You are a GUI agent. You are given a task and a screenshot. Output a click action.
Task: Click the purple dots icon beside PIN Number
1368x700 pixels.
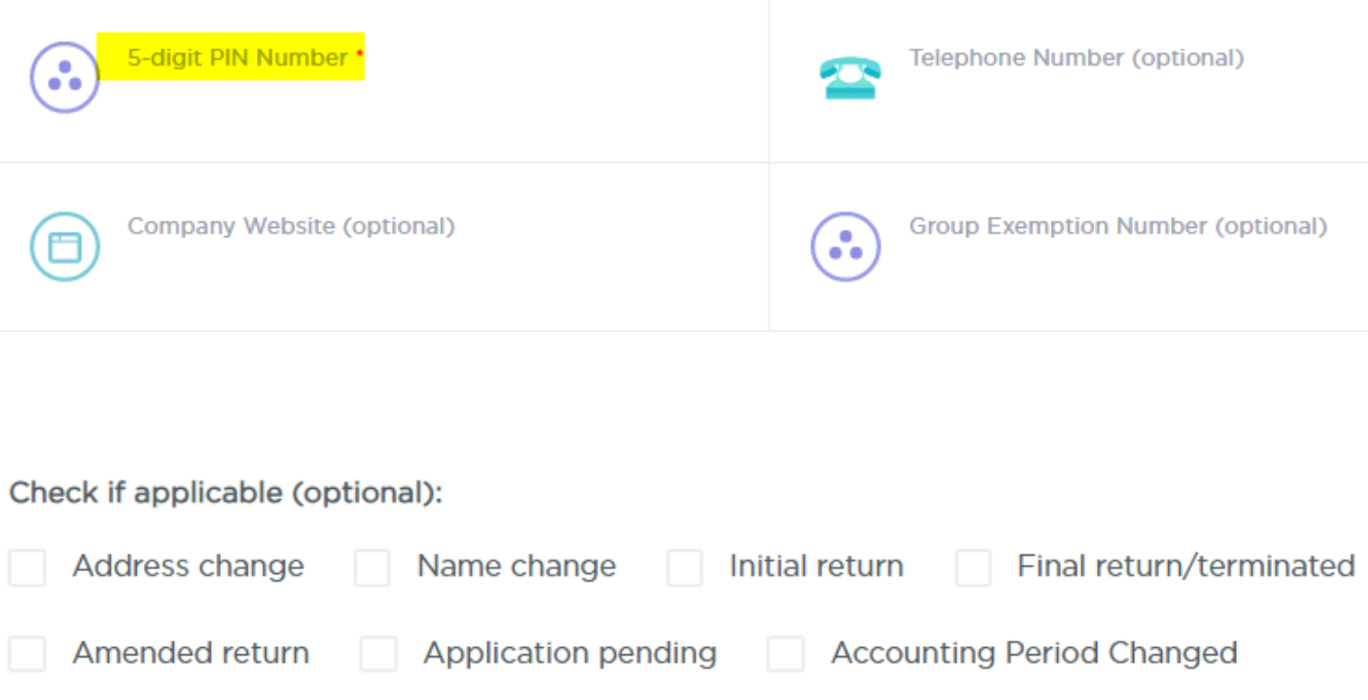pos(64,77)
